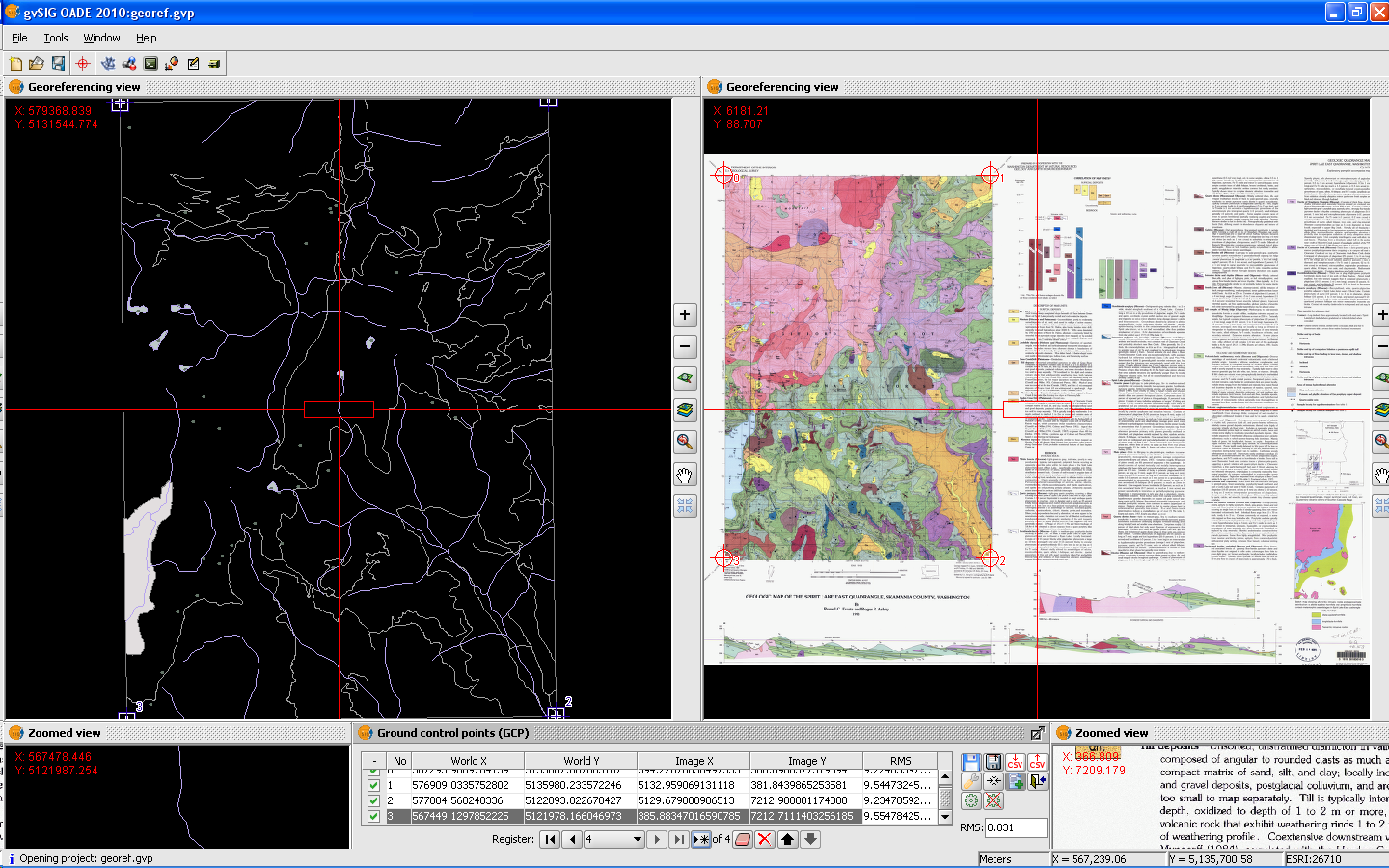The image size is (1389, 868).
Task: Click the previous zoom magnifier icon beside the left view
Action: (x=685, y=442)
